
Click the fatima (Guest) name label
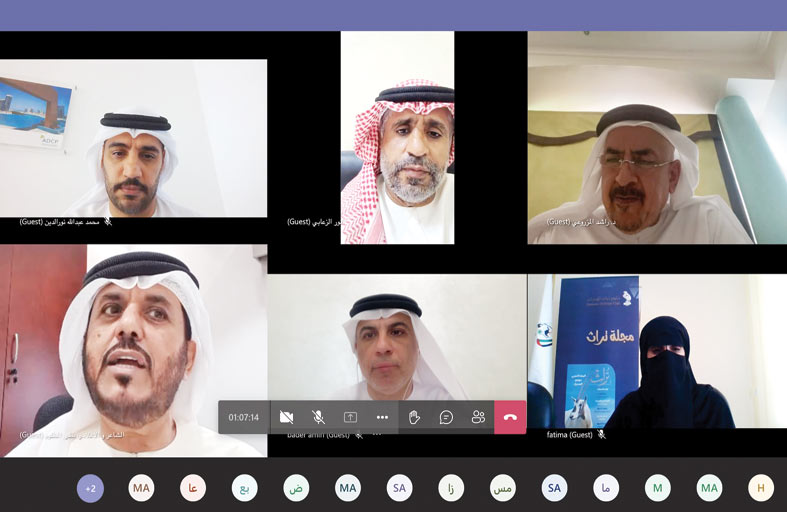click(570, 435)
